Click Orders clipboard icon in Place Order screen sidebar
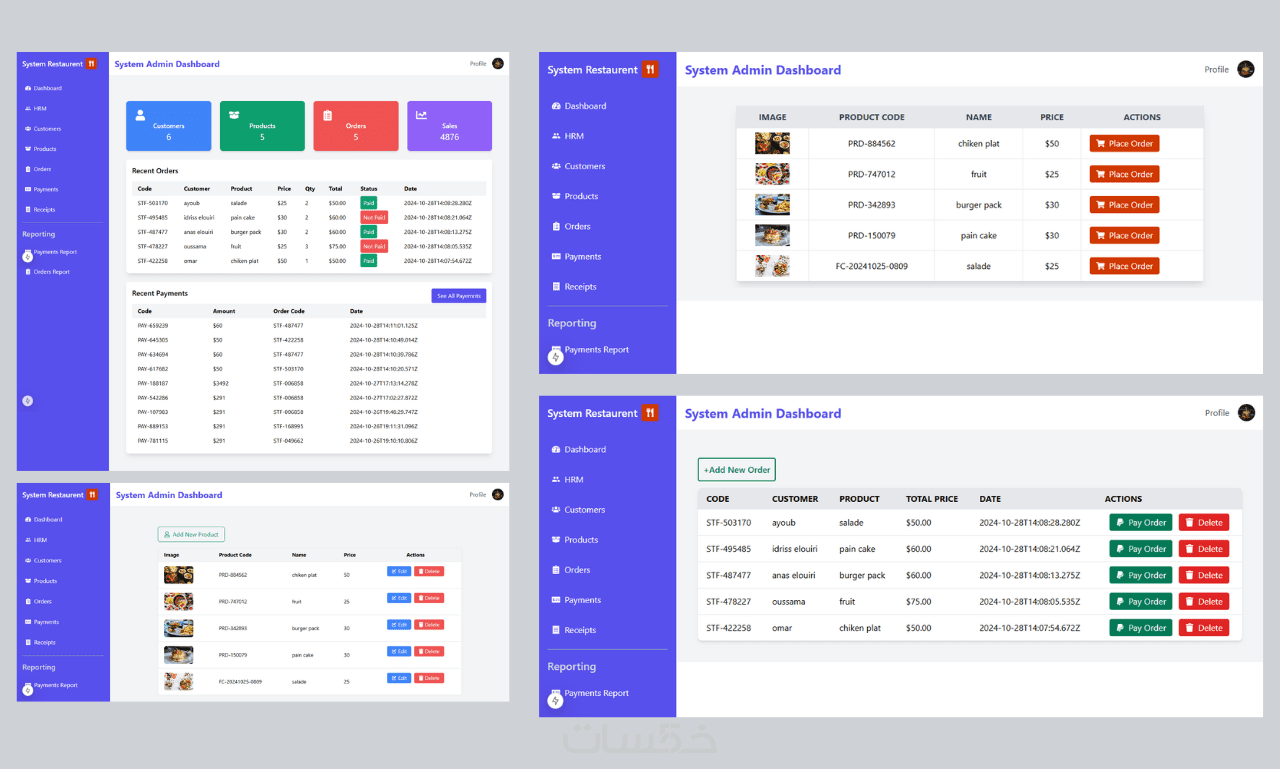 coord(556,226)
